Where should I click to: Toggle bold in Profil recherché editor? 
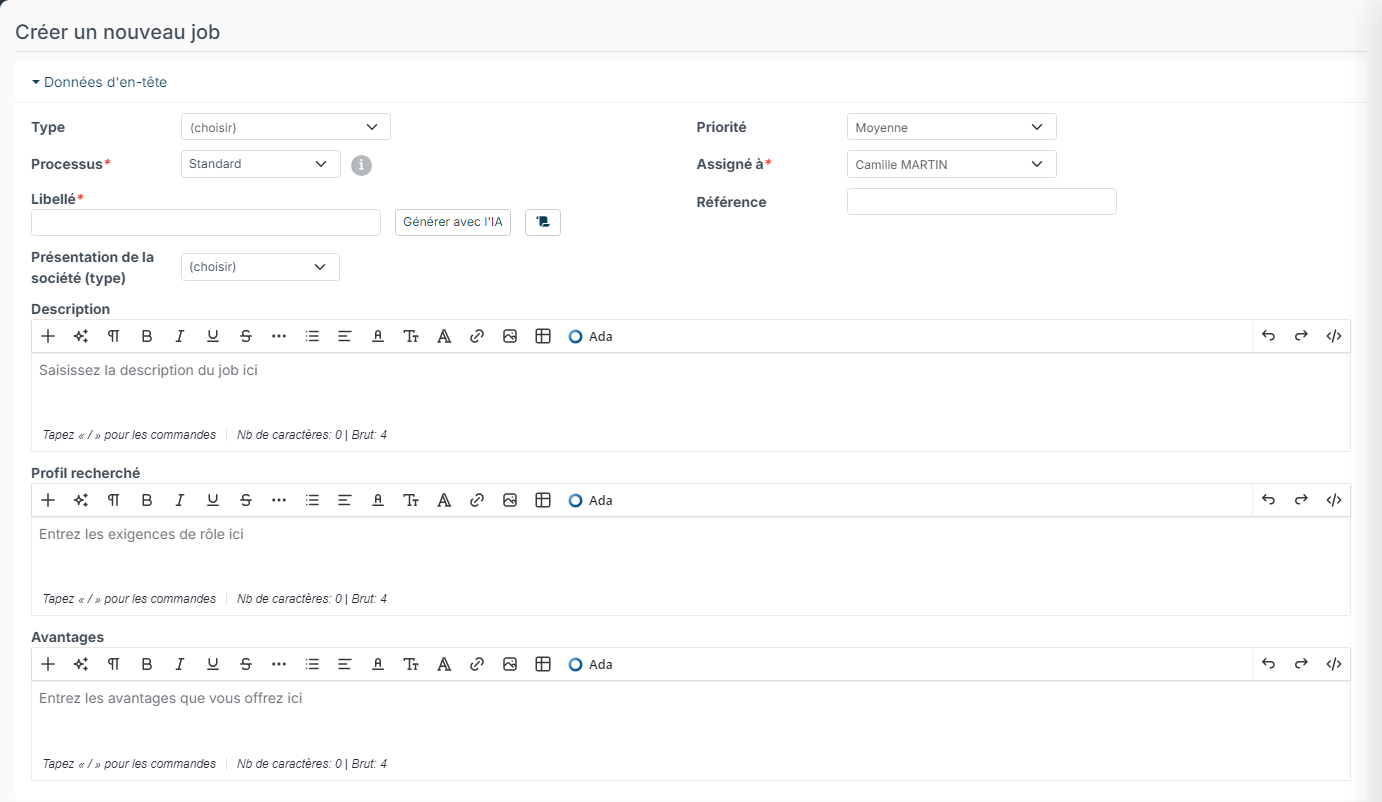tap(147, 500)
